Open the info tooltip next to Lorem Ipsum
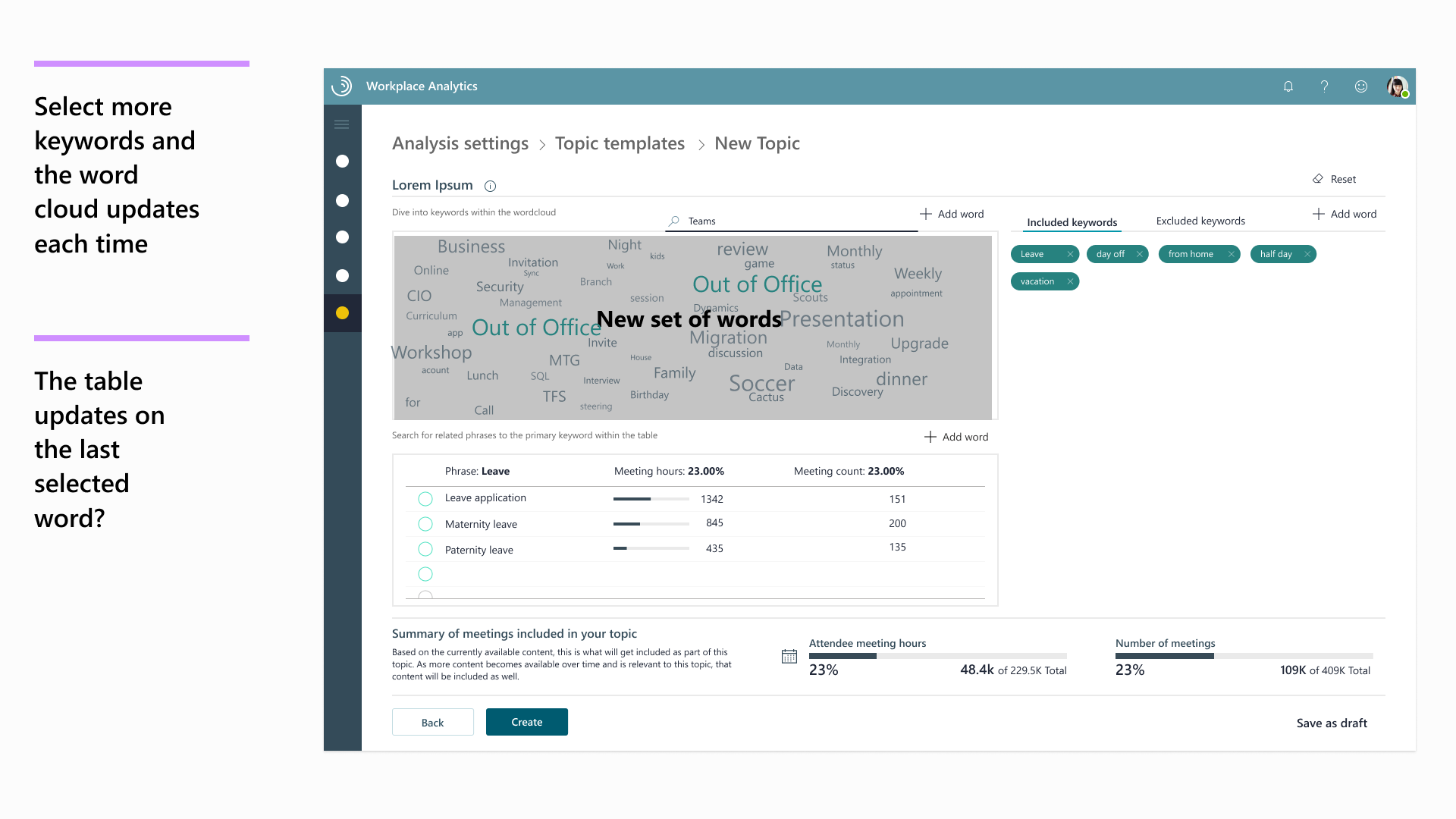 [x=490, y=186]
